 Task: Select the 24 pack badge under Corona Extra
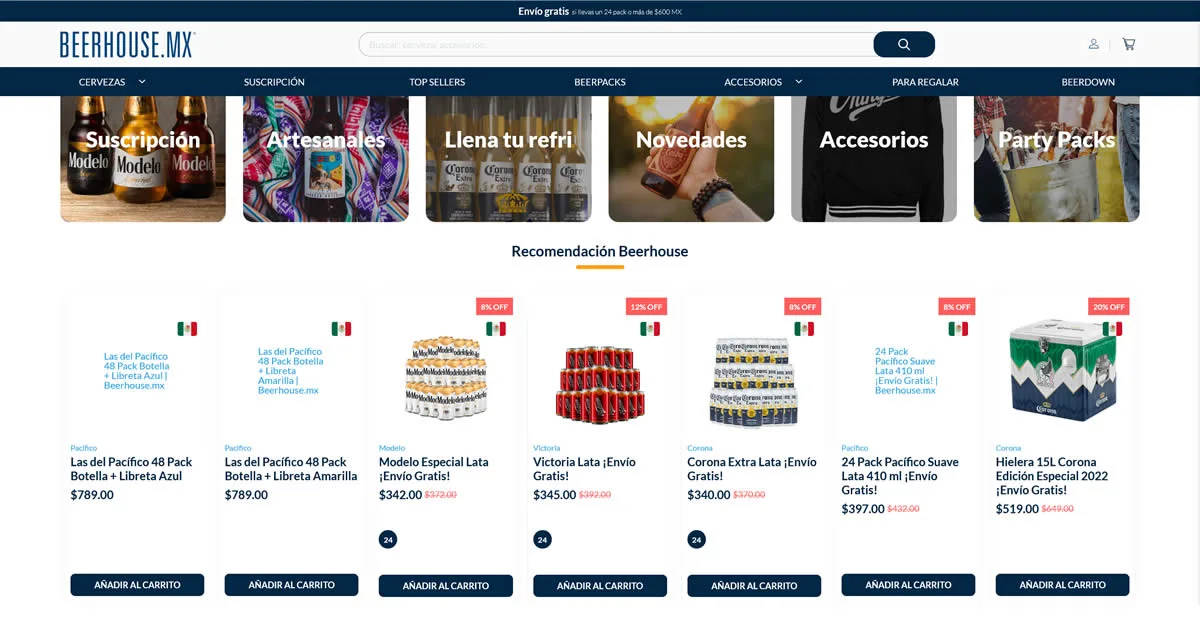(696, 539)
